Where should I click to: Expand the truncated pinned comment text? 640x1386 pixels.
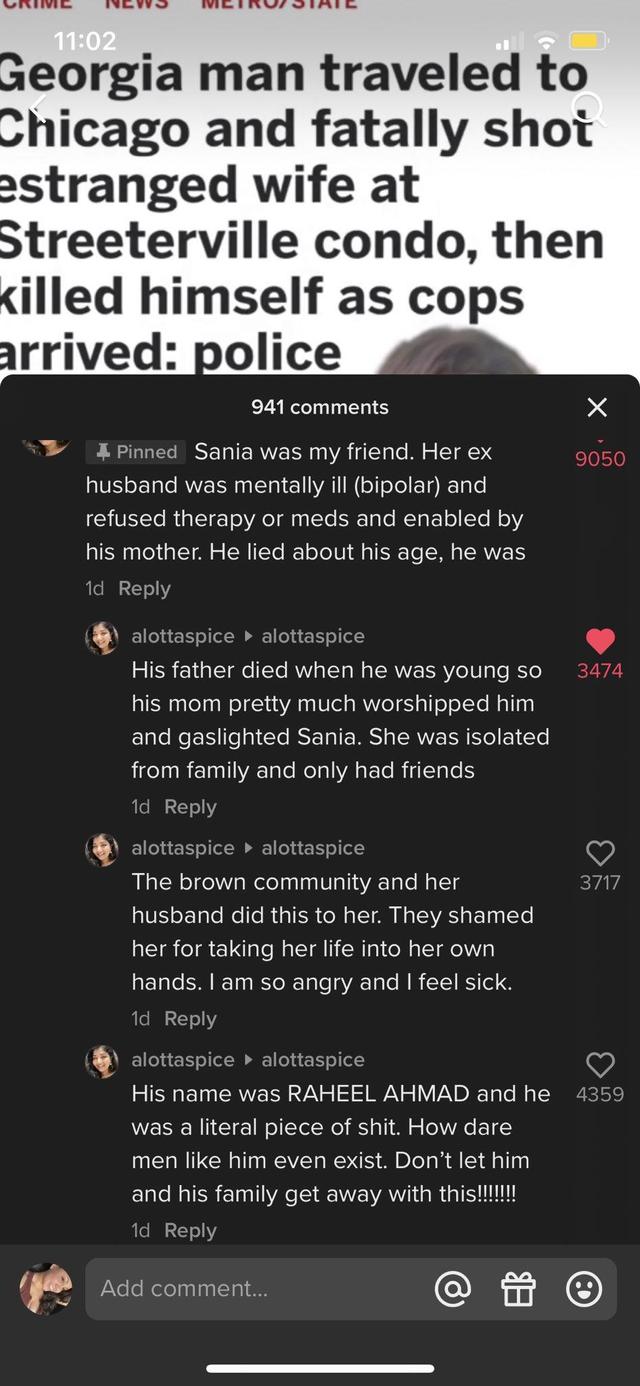pos(305,502)
